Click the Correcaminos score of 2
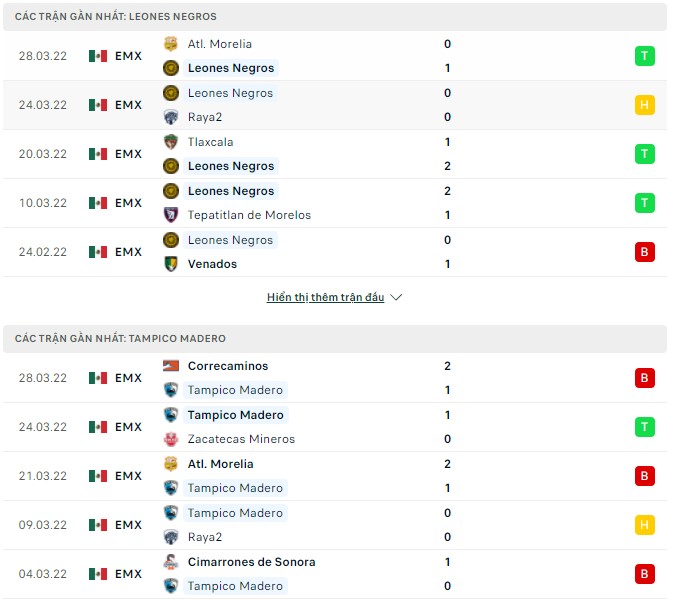Screen dimensions: 676x601 (447, 366)
